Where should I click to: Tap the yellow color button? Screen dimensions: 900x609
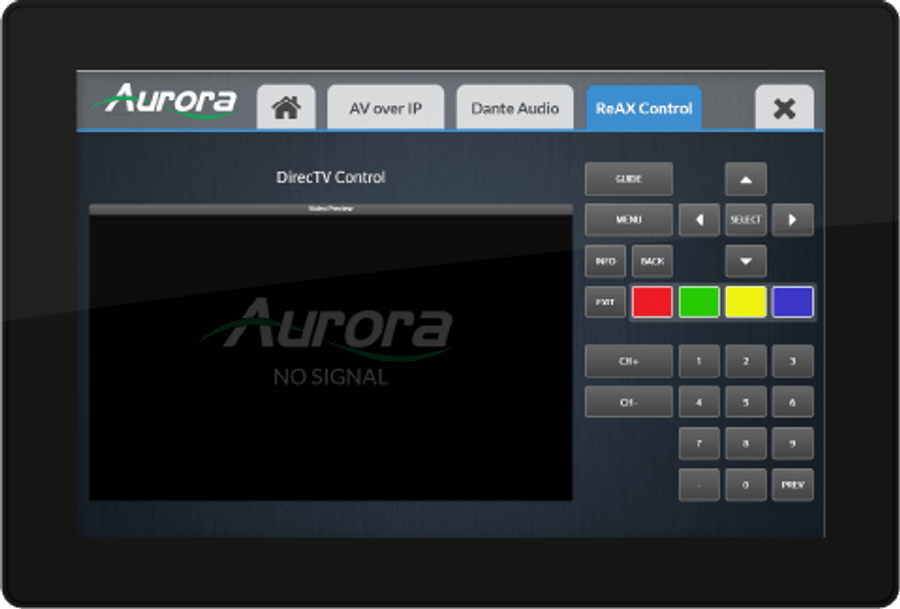(x=746, y=302)
